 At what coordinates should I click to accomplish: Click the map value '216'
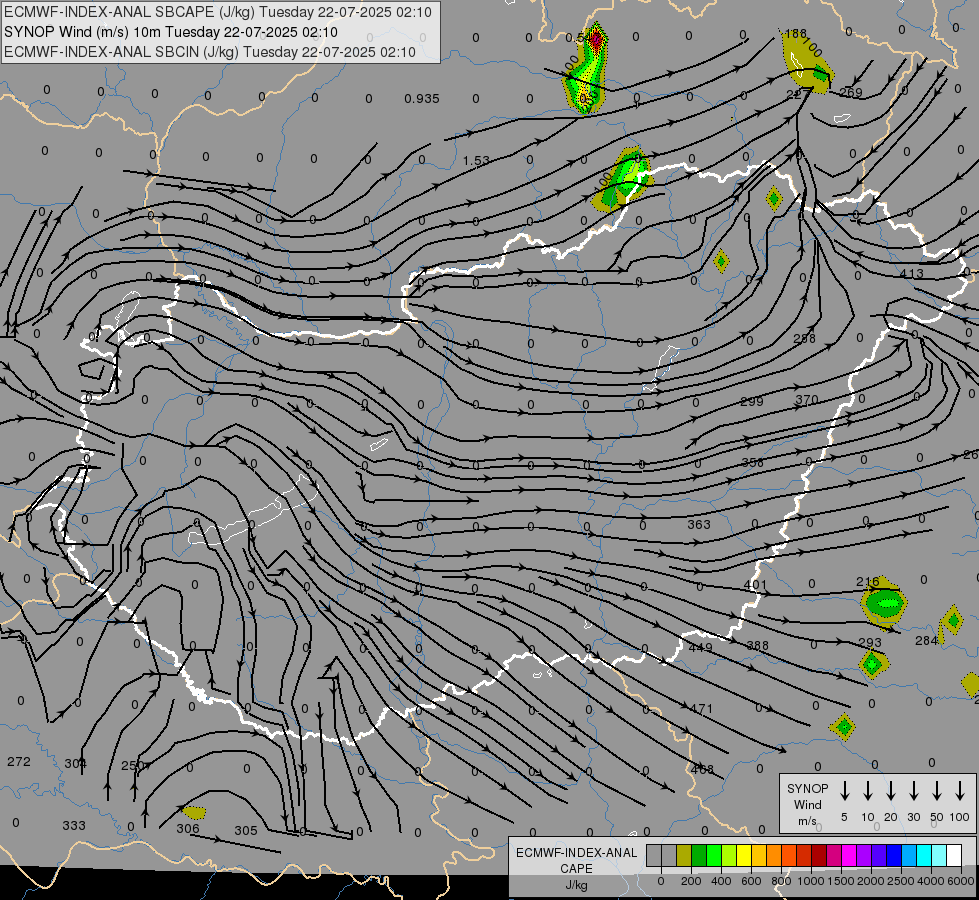[x=868, y=581]
